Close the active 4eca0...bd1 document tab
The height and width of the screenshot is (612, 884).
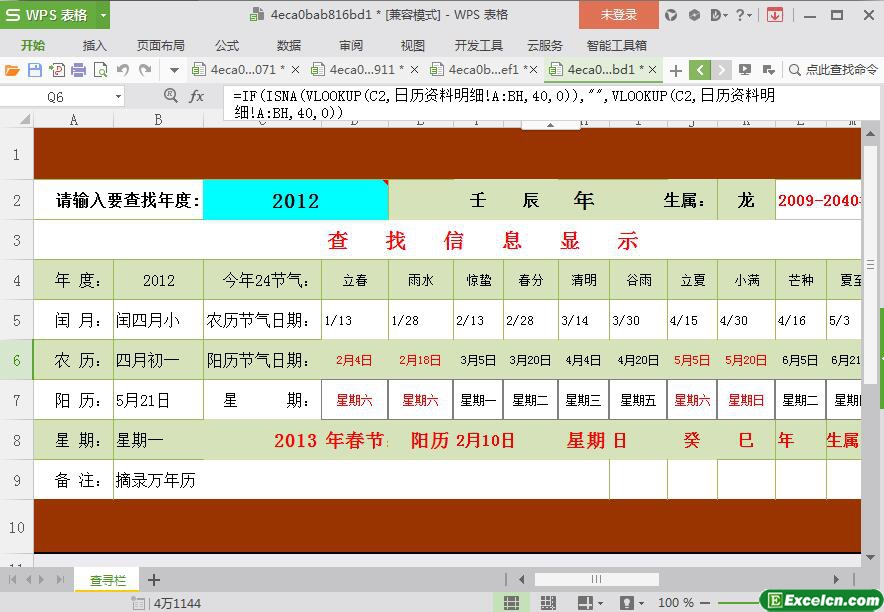(652, 70)
